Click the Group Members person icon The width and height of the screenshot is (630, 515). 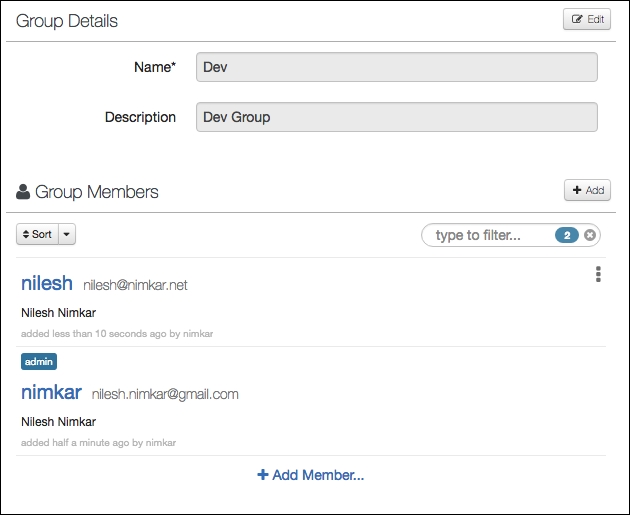coord(23,192)
